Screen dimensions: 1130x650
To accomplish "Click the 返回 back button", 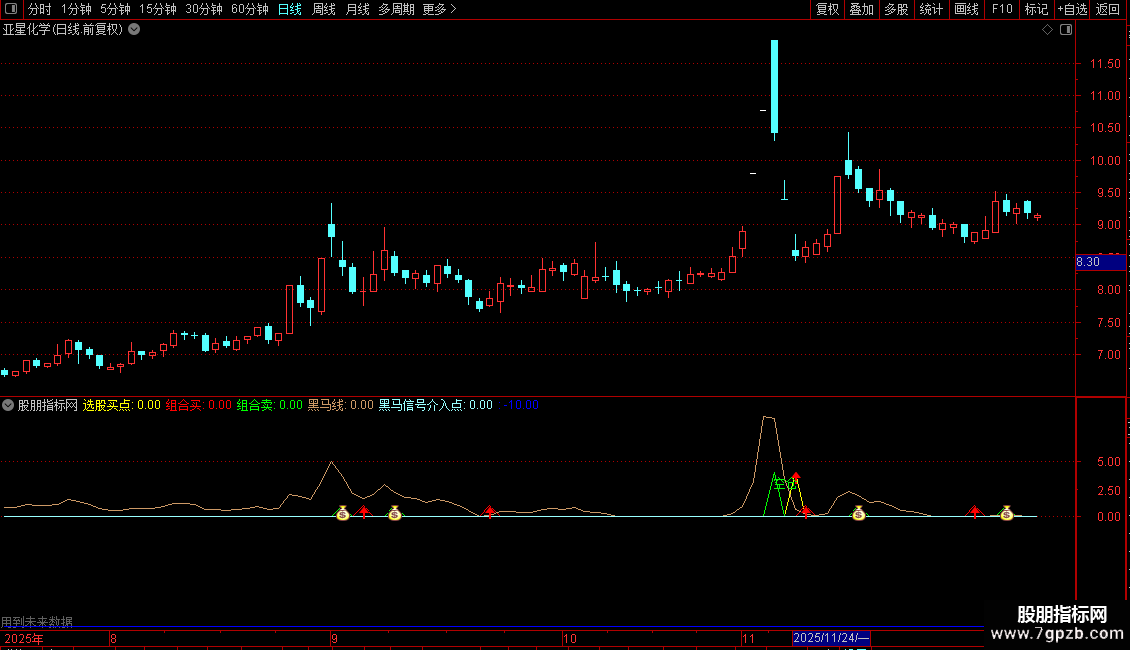I will point(1108,9).
